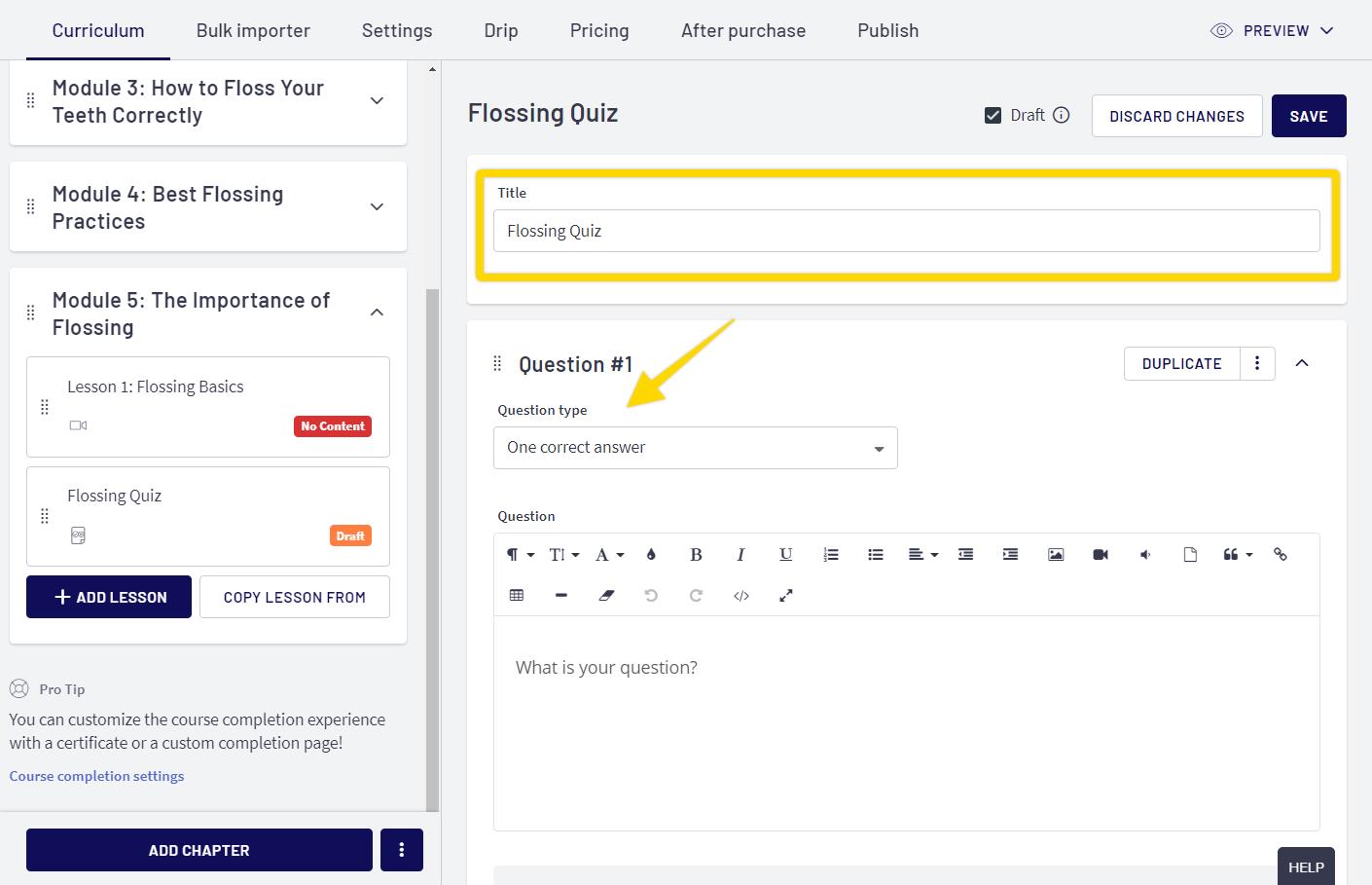Screen dimensions: 1372x885
Task: Increase indent in the question editor
Action: point(1010,555)
